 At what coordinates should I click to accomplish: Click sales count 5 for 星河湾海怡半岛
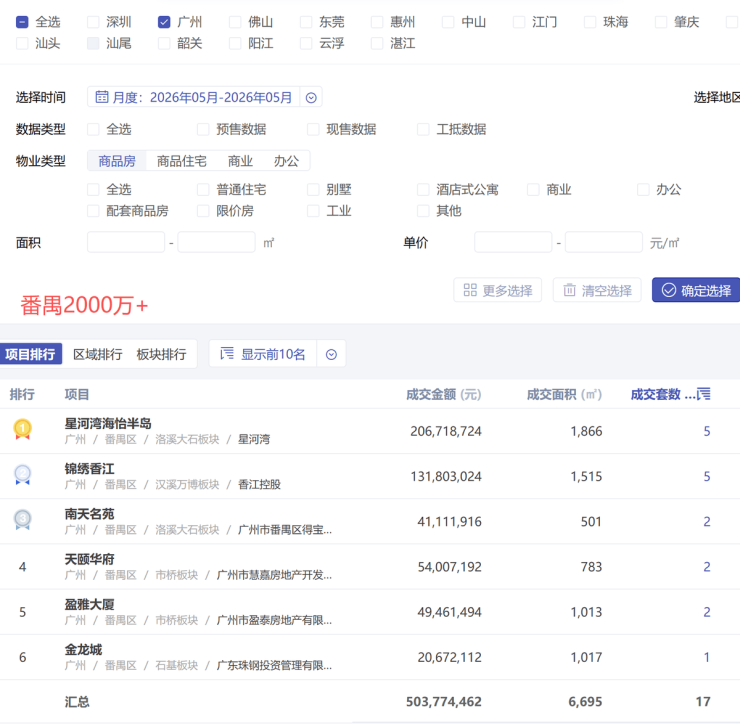[x=706, y=431]
